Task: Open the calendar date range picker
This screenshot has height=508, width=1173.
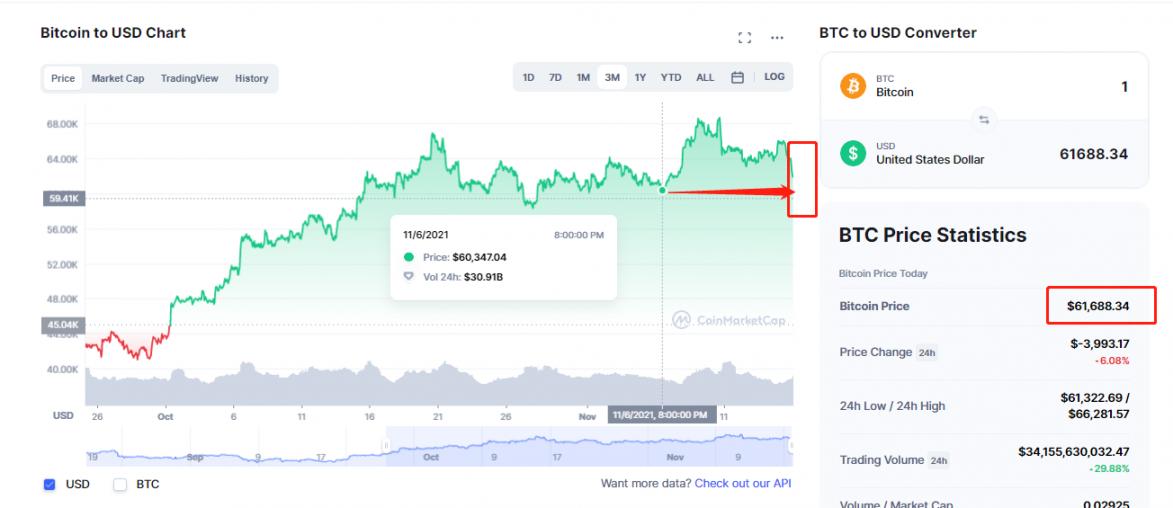Action: click(x=737, y=77)
